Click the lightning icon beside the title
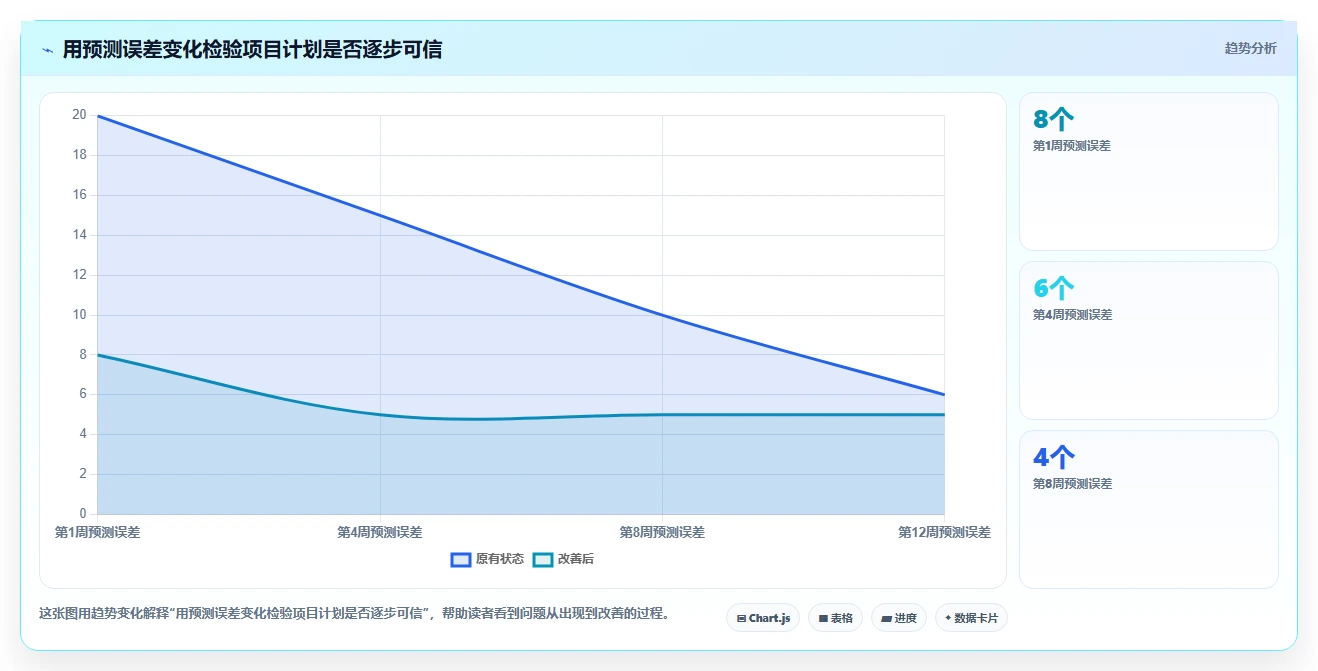1318x671 pixels. (47, 49)
